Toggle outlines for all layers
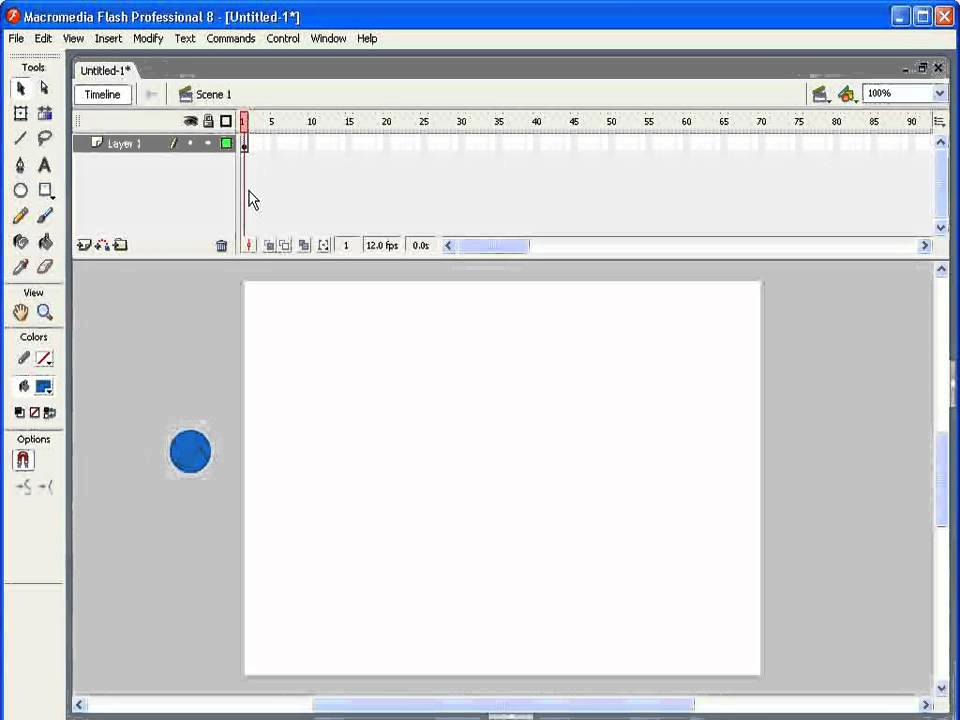 pyautogui.click(x=226, y=121)
